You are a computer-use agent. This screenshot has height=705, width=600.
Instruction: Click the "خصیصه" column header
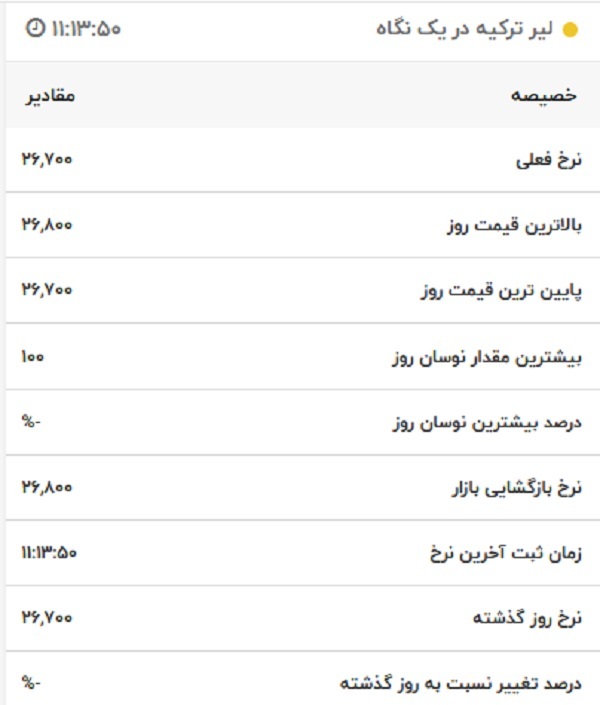click(x=544, y=95)
